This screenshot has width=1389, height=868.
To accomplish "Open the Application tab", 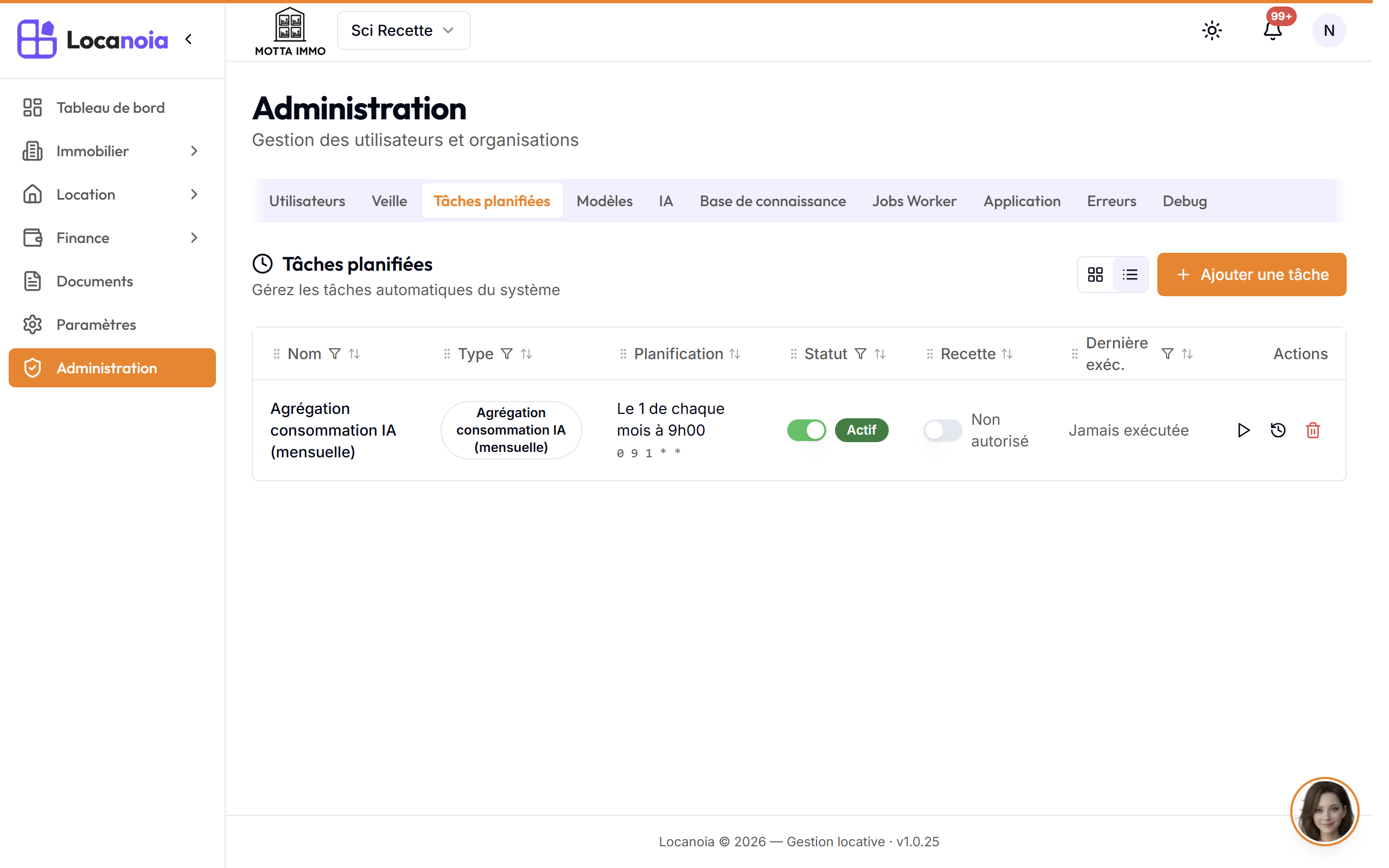I will 1022,201.
